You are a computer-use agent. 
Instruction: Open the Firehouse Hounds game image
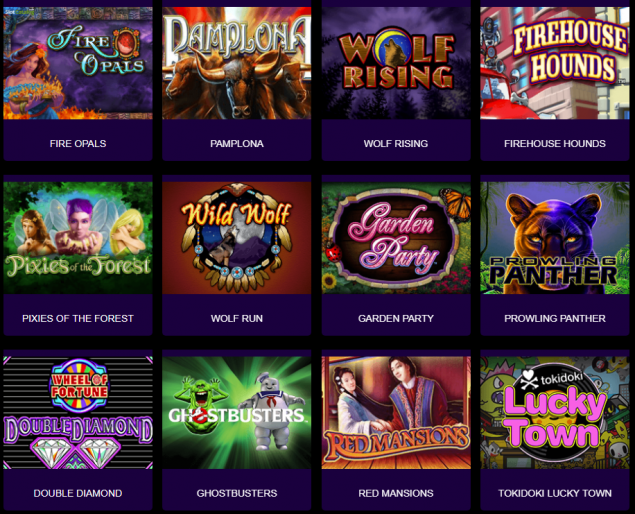[555, 63]
